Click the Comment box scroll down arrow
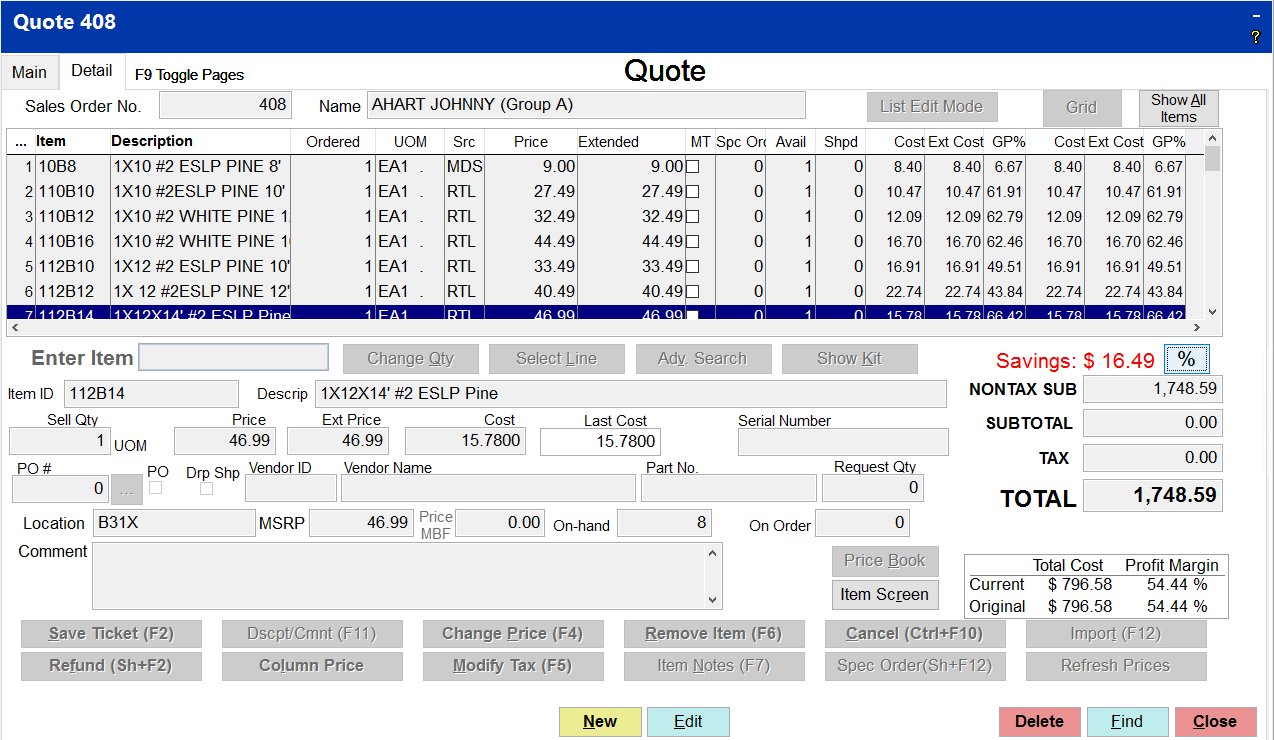Viewport: 1274px width, 740px height. click(714, 600)
